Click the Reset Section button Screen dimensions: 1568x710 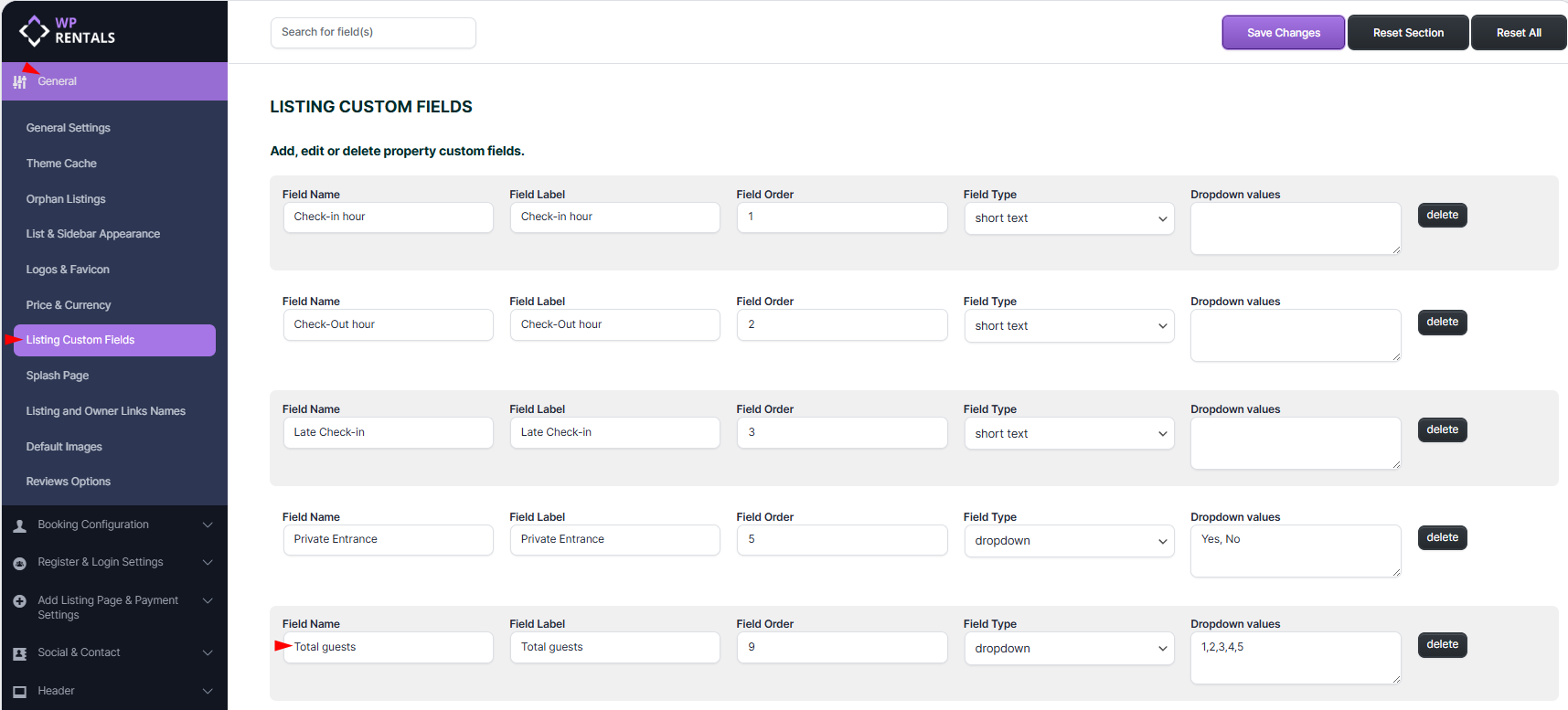click(1408, 33)
